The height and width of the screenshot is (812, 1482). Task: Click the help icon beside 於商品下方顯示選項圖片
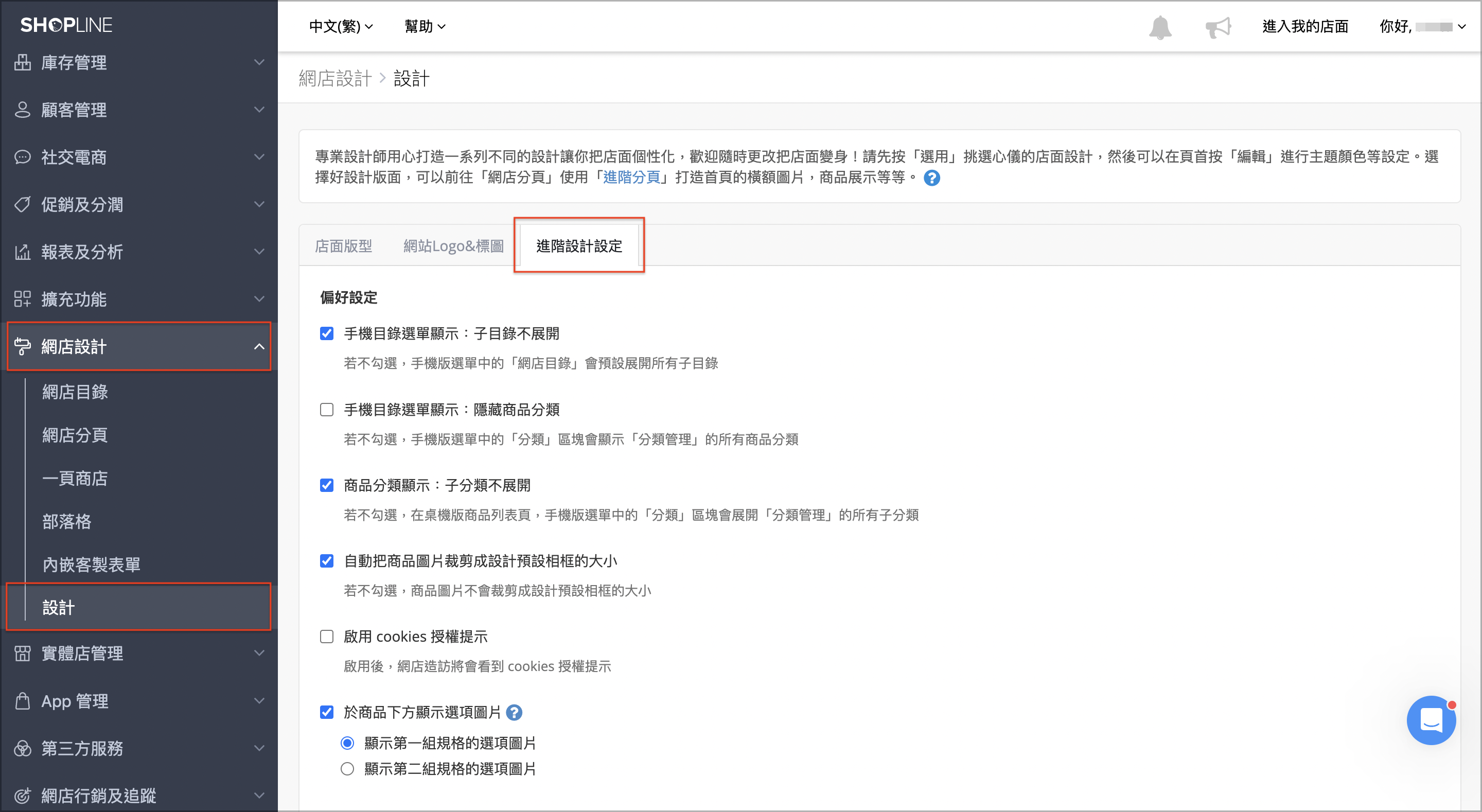tap(514, 713)
